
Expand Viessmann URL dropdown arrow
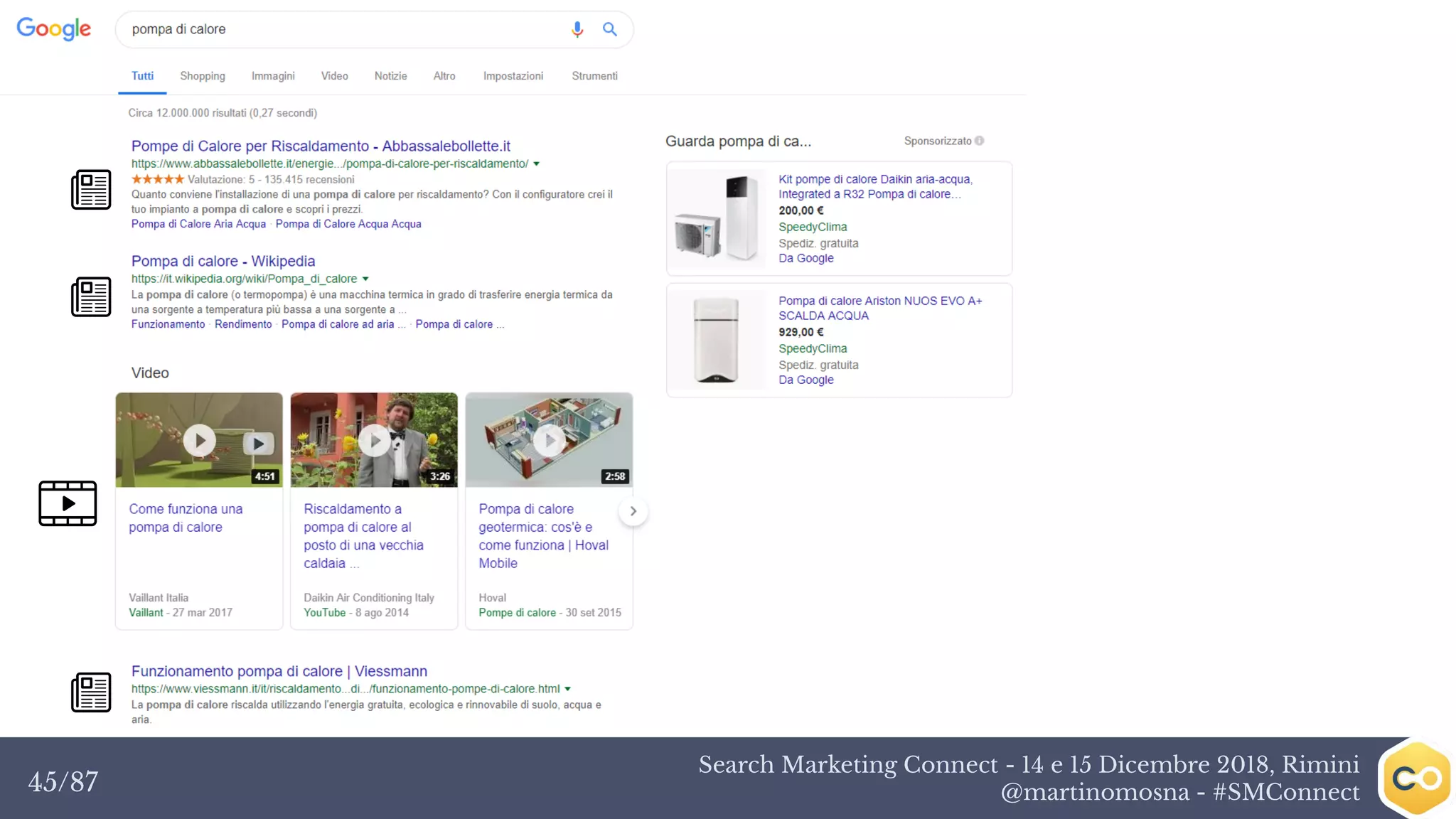pyautogui.click(x=567, y=689)
